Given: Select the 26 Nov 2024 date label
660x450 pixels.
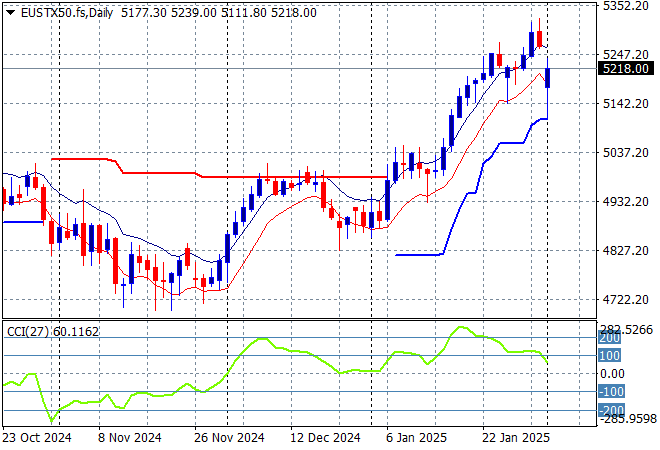Looking at the screenshot, I should click(x=229, y=437).
